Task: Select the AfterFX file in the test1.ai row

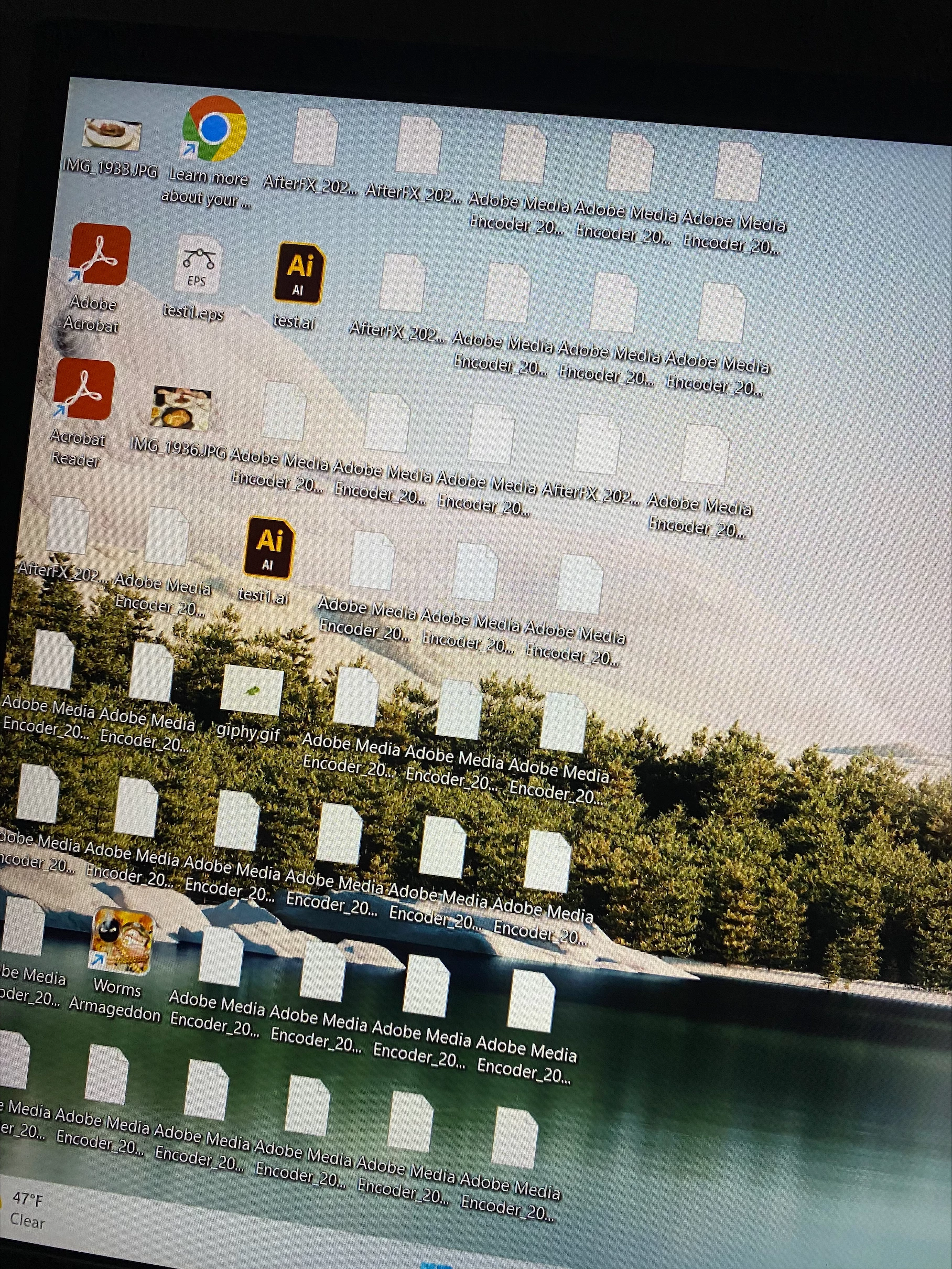Action: (67, 526)
